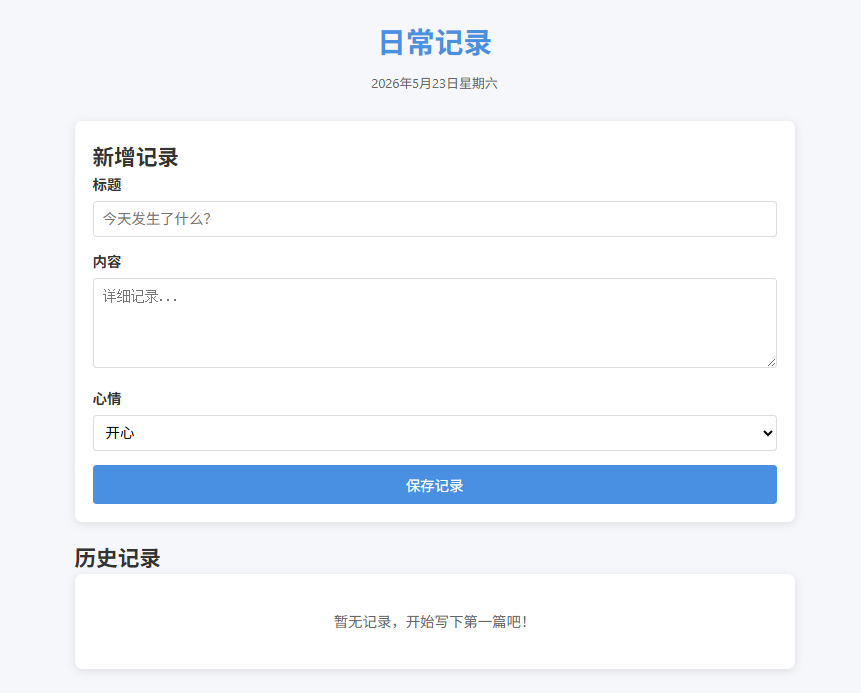The height and width of the screenshot is (693, 861).
Task: Click the 新增记录 section heading
Action: coord(136,157)
